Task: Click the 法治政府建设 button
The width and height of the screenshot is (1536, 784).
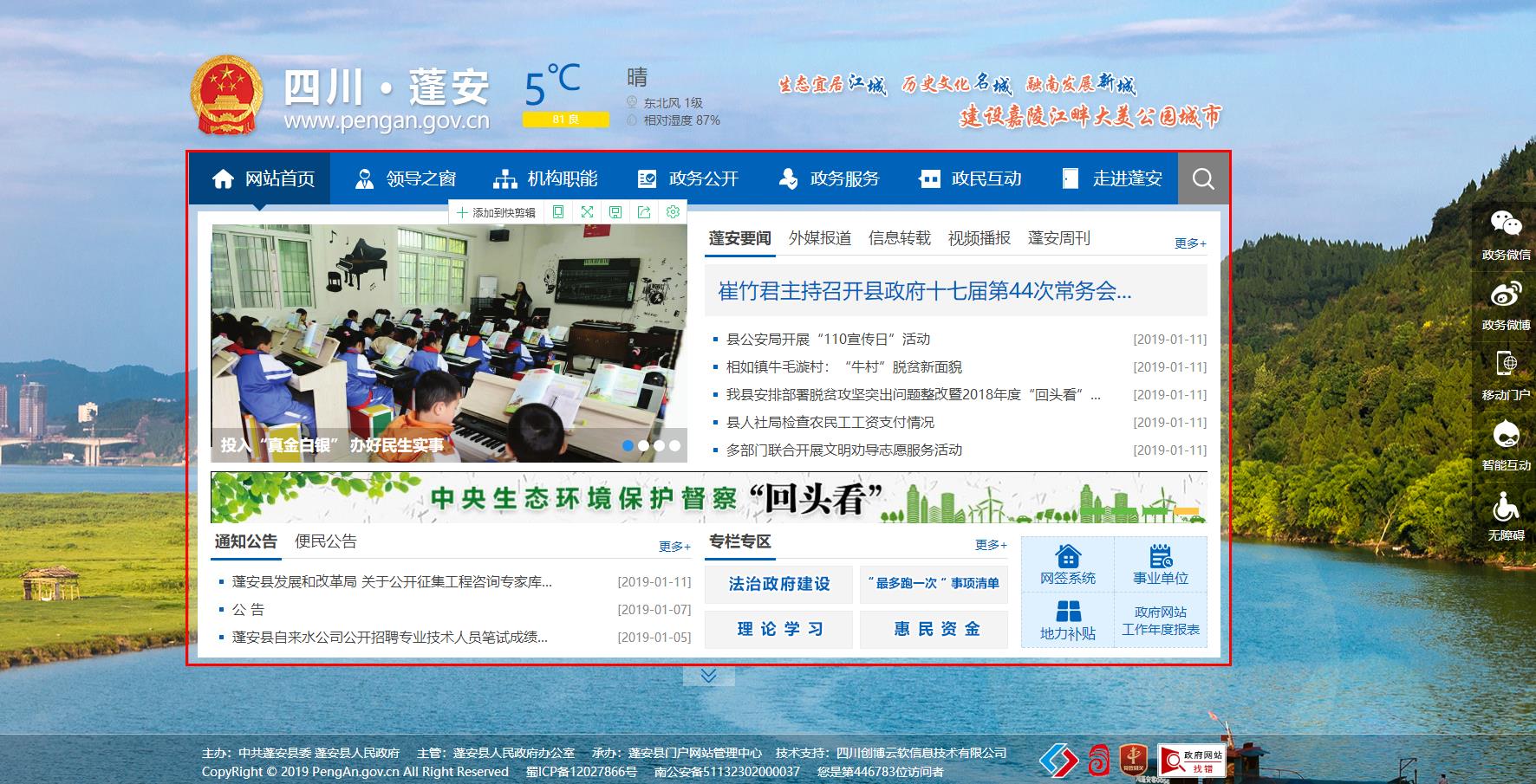Action: pos(778,584)
